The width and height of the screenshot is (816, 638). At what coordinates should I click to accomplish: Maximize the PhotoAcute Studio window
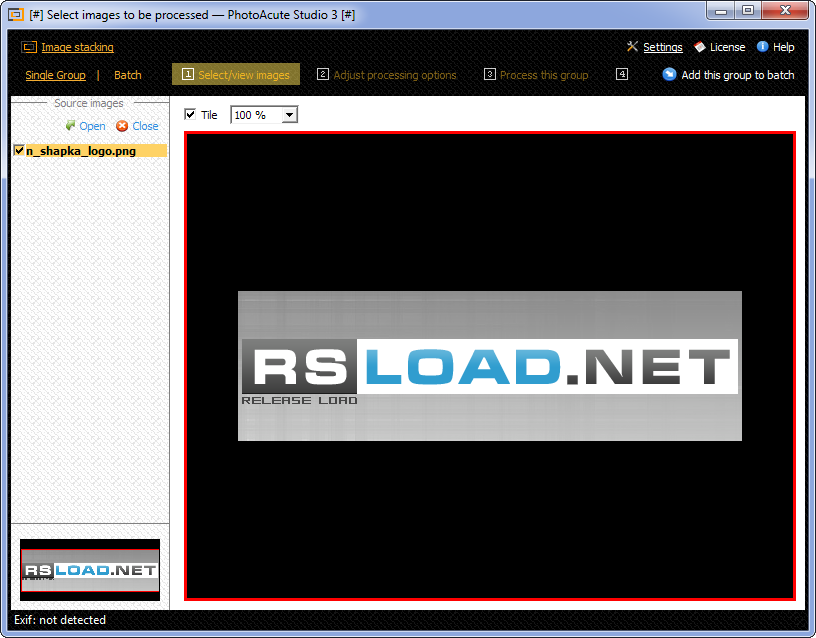coord(748,10)
